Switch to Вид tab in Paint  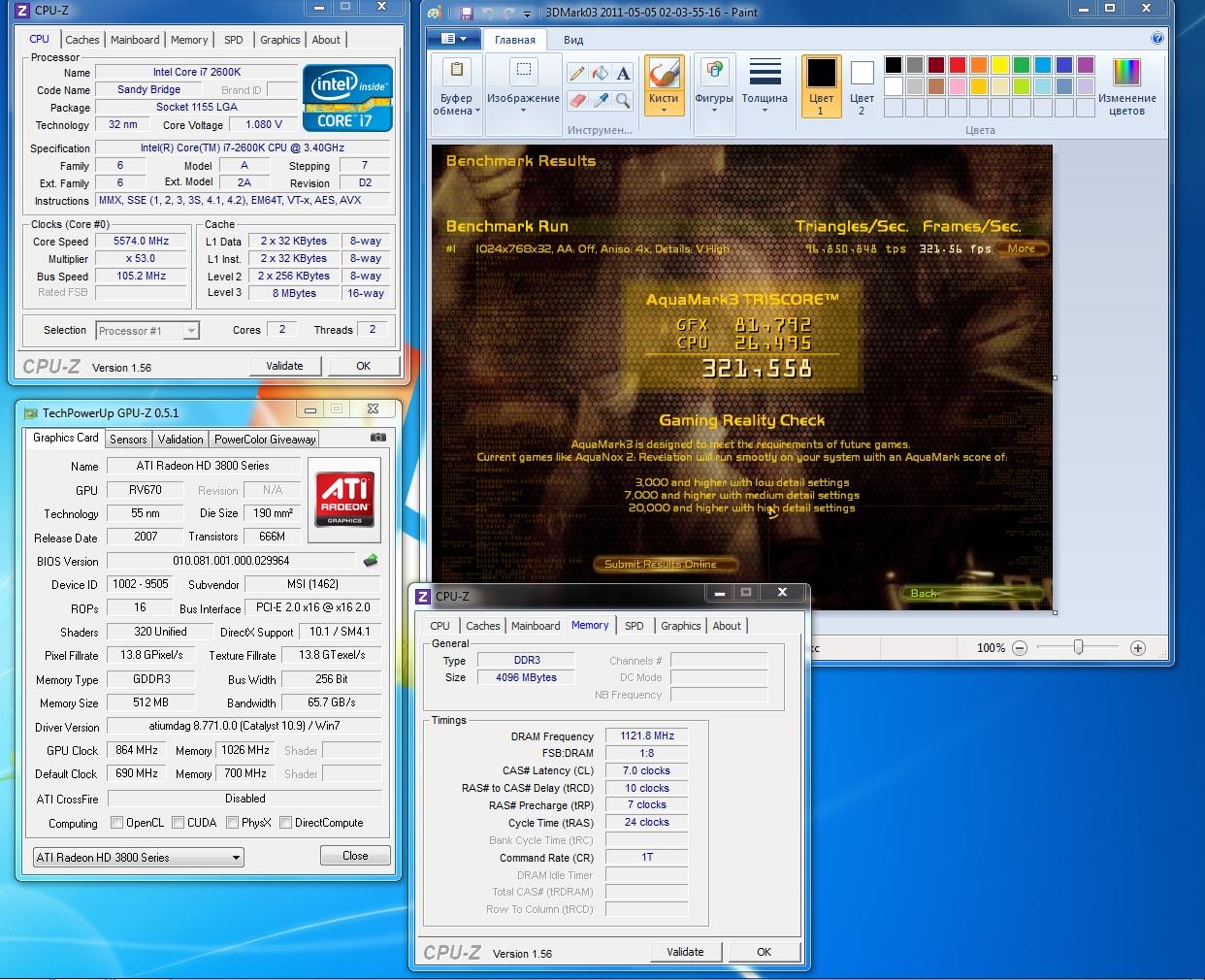tap(573, 40)
